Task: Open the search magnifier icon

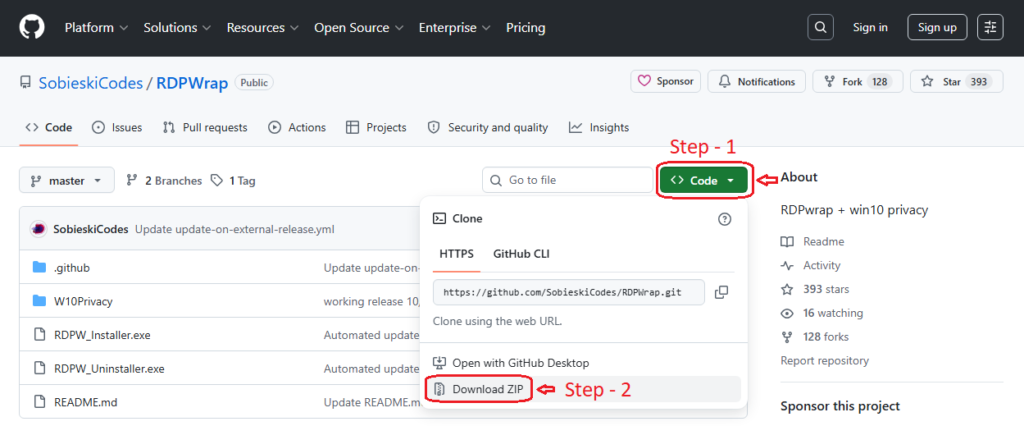Action: click(x=820, y=27)
